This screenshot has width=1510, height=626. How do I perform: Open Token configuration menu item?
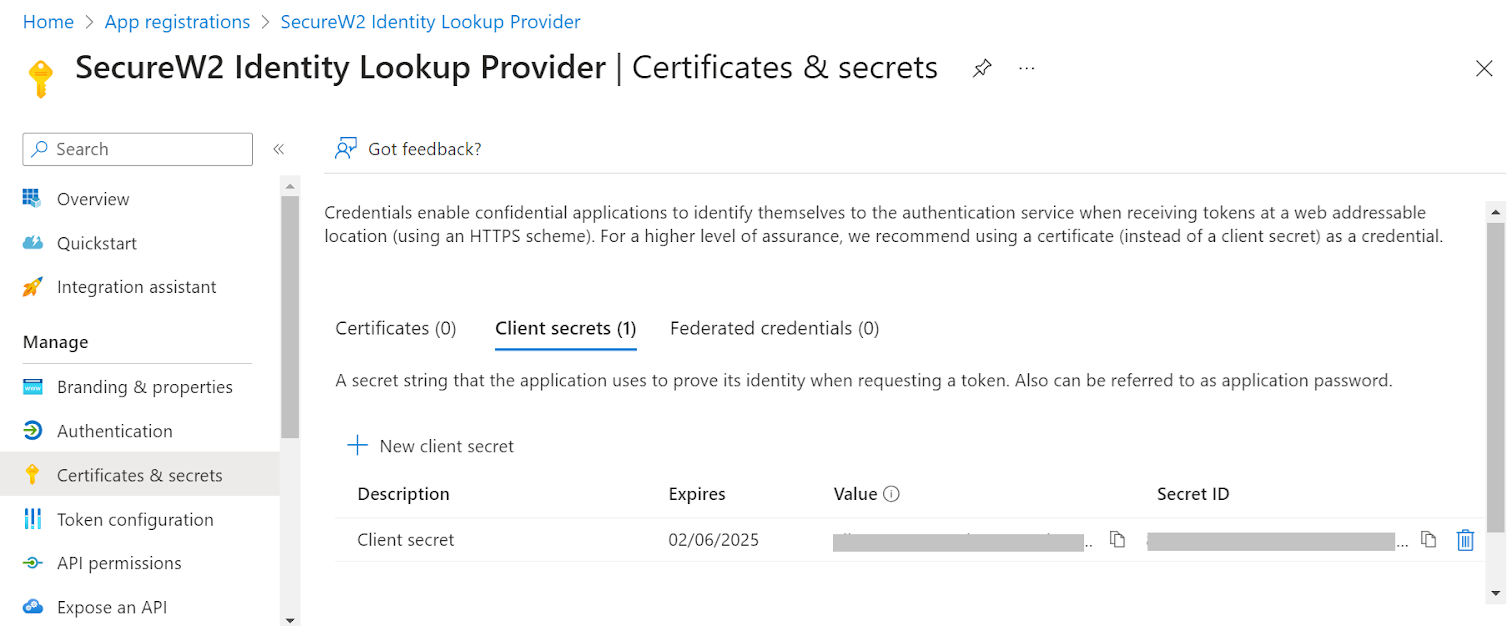click(x=135, y=519)
